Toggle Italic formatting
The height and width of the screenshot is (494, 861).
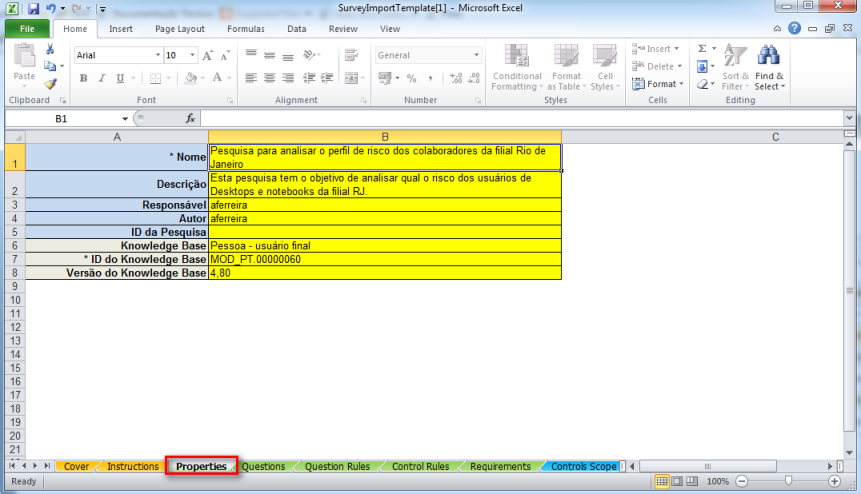click(102, 78)
